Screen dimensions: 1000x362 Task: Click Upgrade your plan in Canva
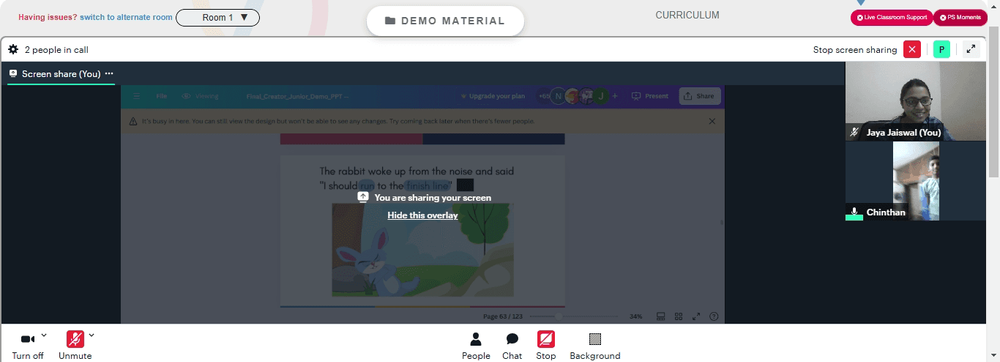[x=492, y=96]
